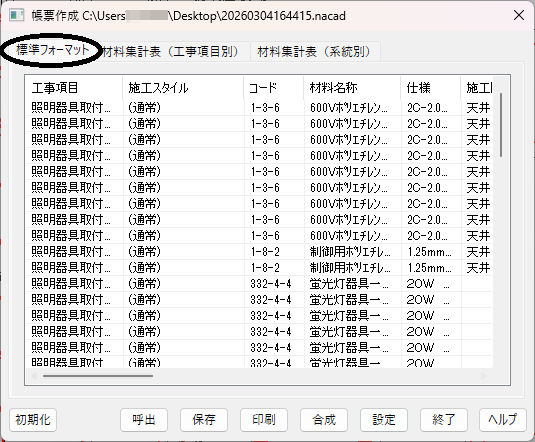
Task: Sort by 工事項目 column header
Action: (74, 88)
